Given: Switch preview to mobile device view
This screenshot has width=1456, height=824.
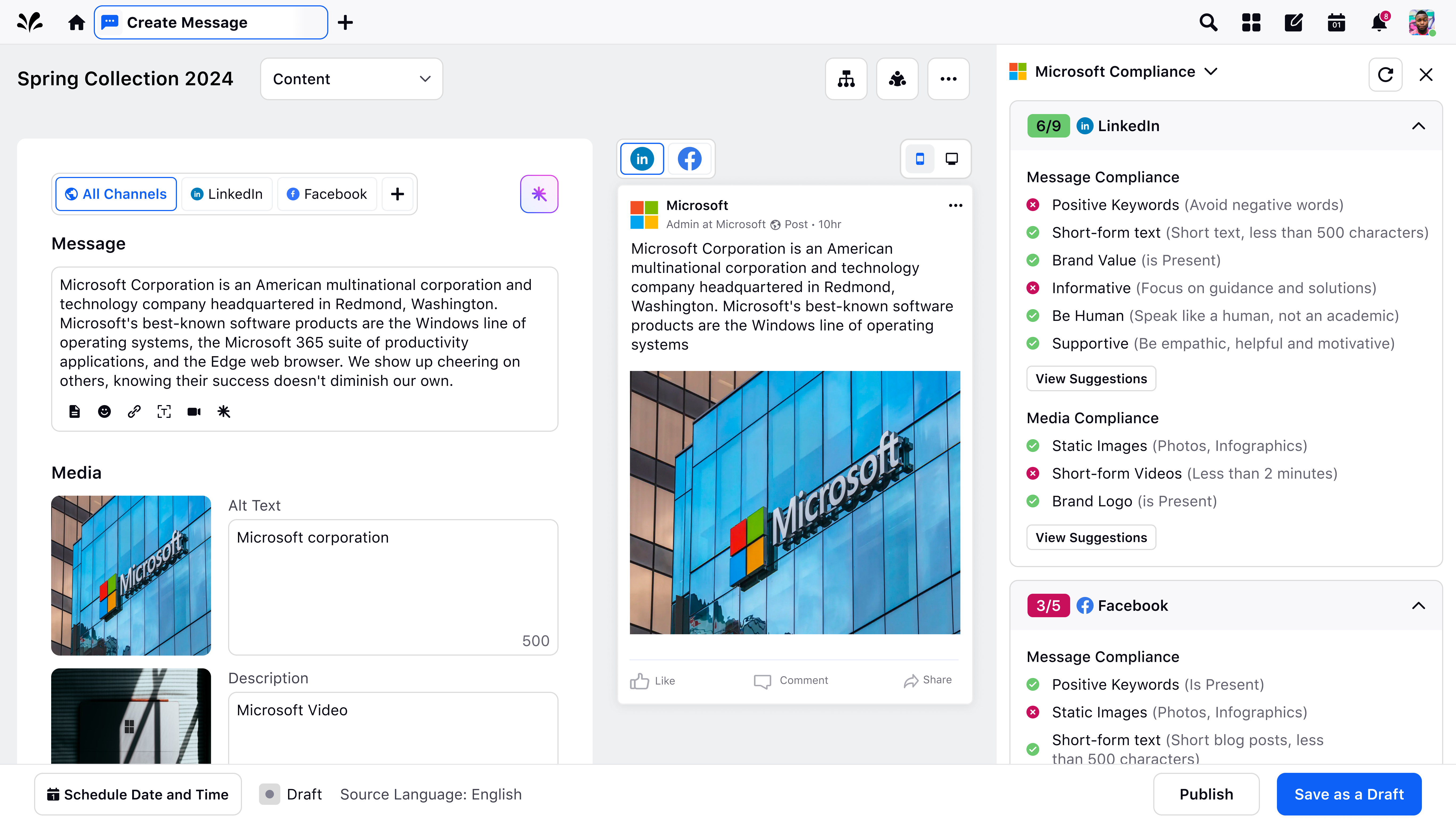Looking at the screenshot, I should point(920,159).
